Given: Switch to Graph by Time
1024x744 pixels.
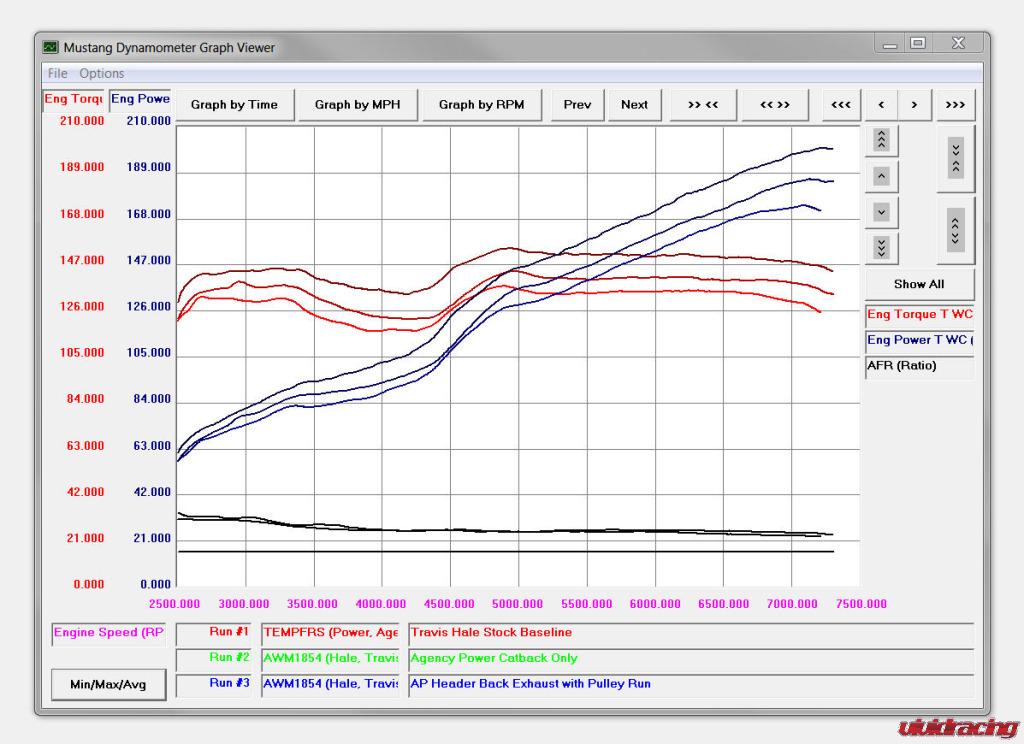Looking at the screenshot, I should [234, 105].
